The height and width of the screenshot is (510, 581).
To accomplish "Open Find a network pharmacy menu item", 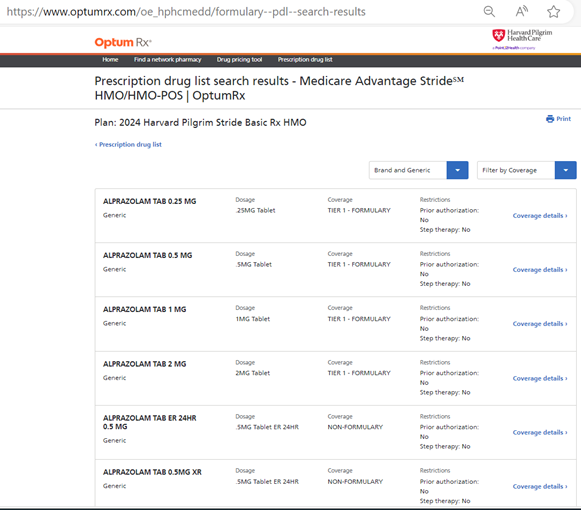I will coord(167,60).
